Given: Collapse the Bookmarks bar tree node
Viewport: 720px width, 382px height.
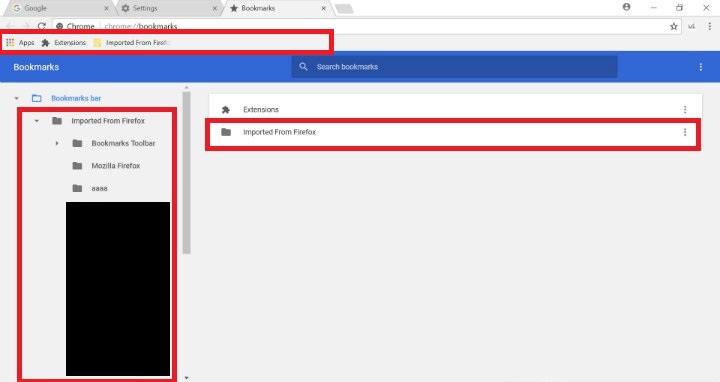Looking at the screenshot, I should [x=17, y=98].
